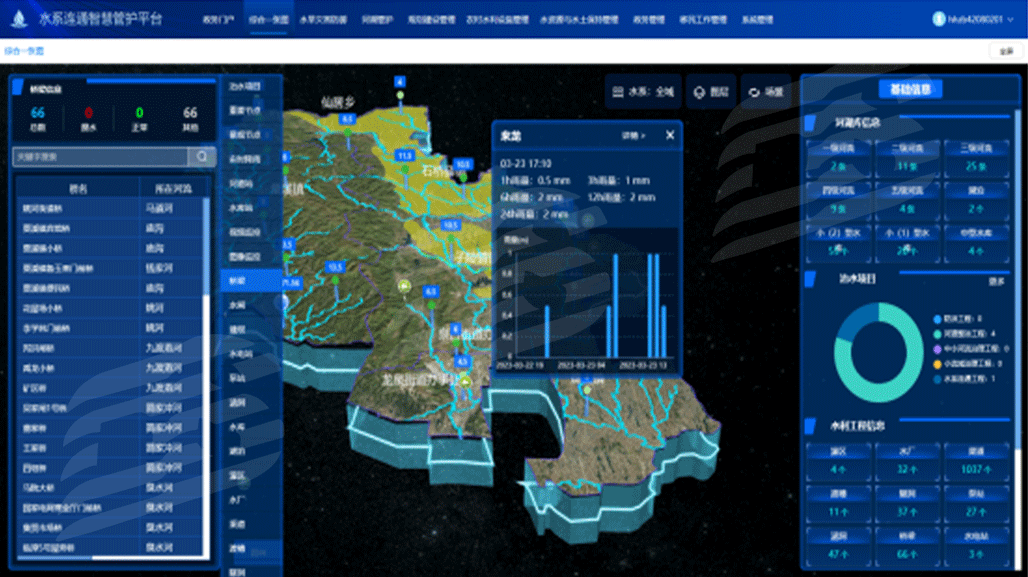
Task: Click the 11.3 rainfall marker on map
Action: pyautogui.click(x=405, y=156)
